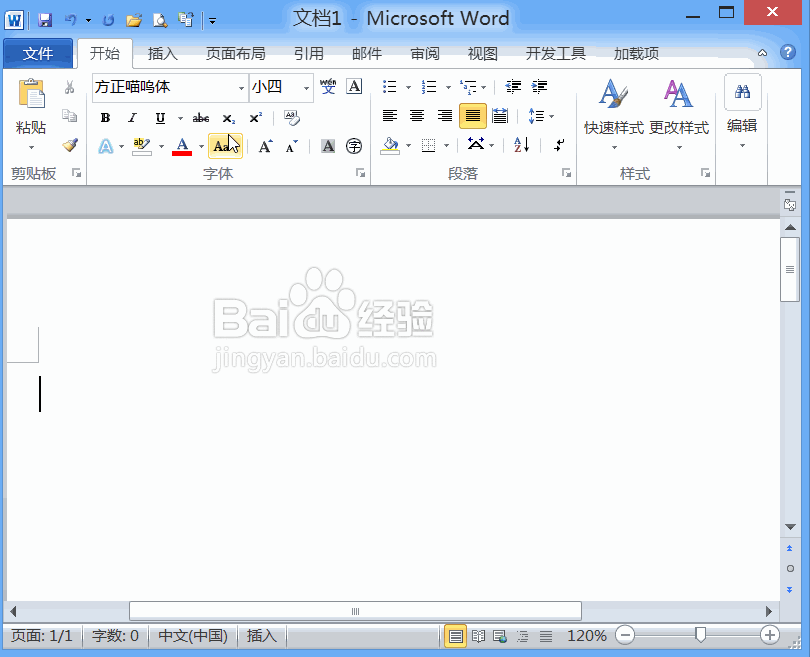Click the Print Preview icon
Screen dimensions: 810x657
[x=160, y=20]
